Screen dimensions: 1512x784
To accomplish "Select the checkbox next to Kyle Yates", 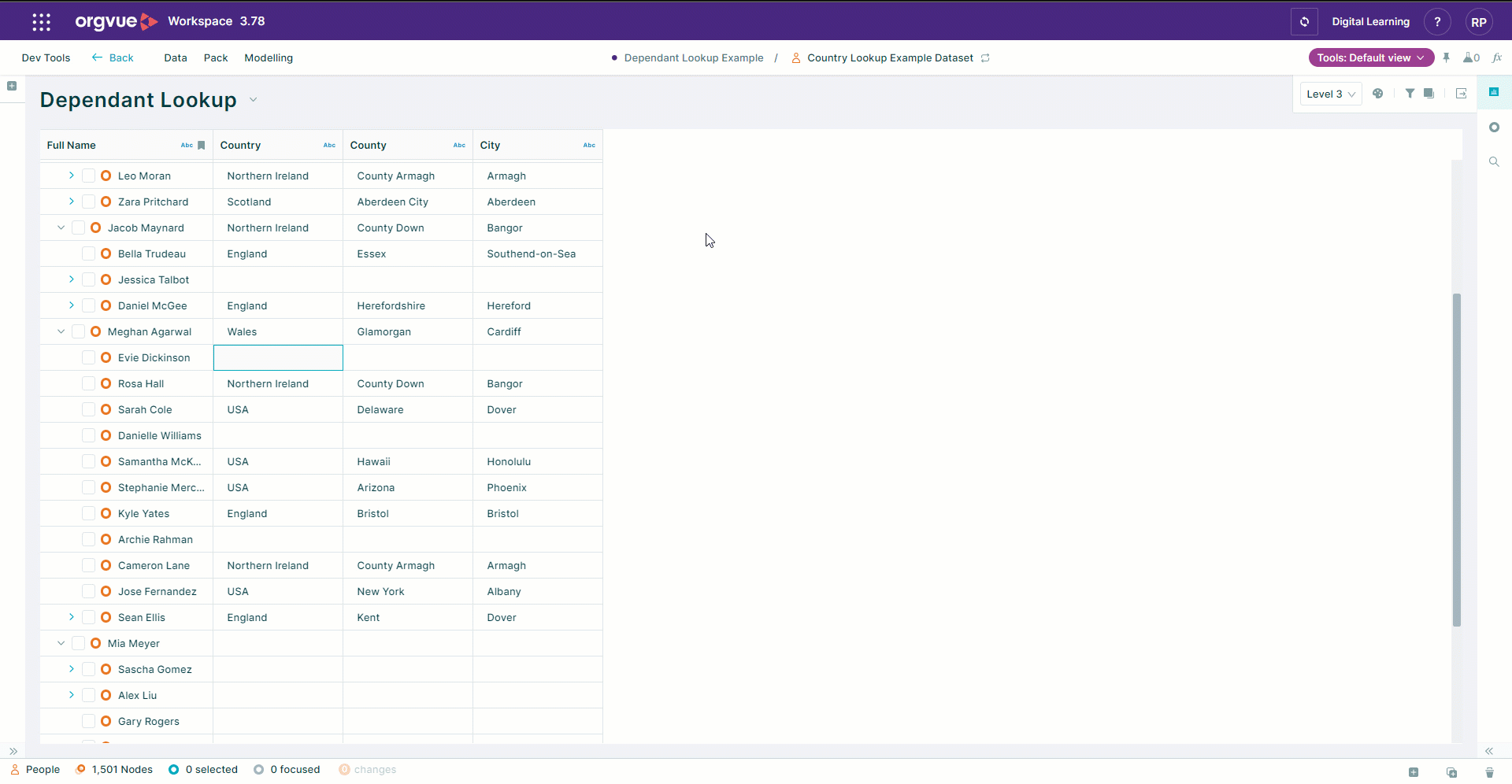I will (89, 513).
